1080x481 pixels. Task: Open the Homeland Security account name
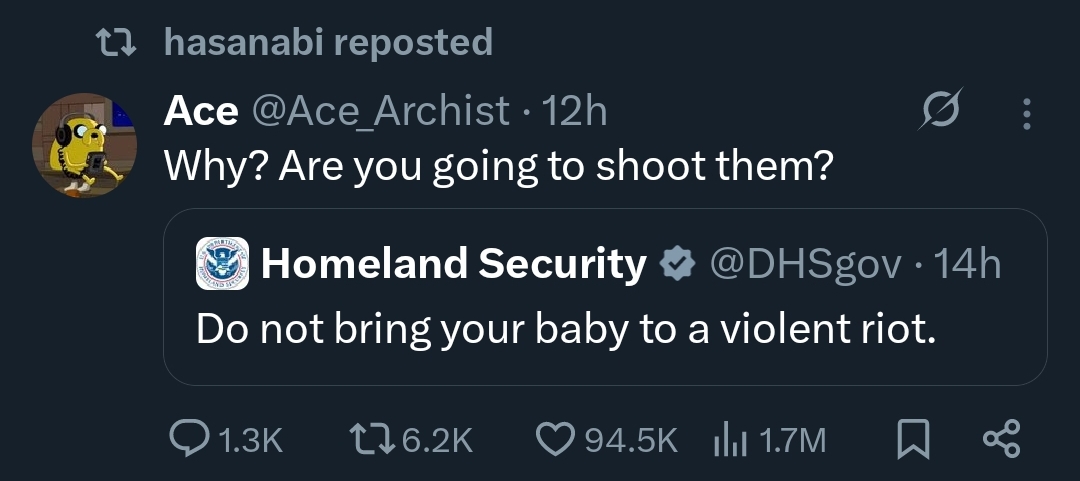click(x=453, y=264)
